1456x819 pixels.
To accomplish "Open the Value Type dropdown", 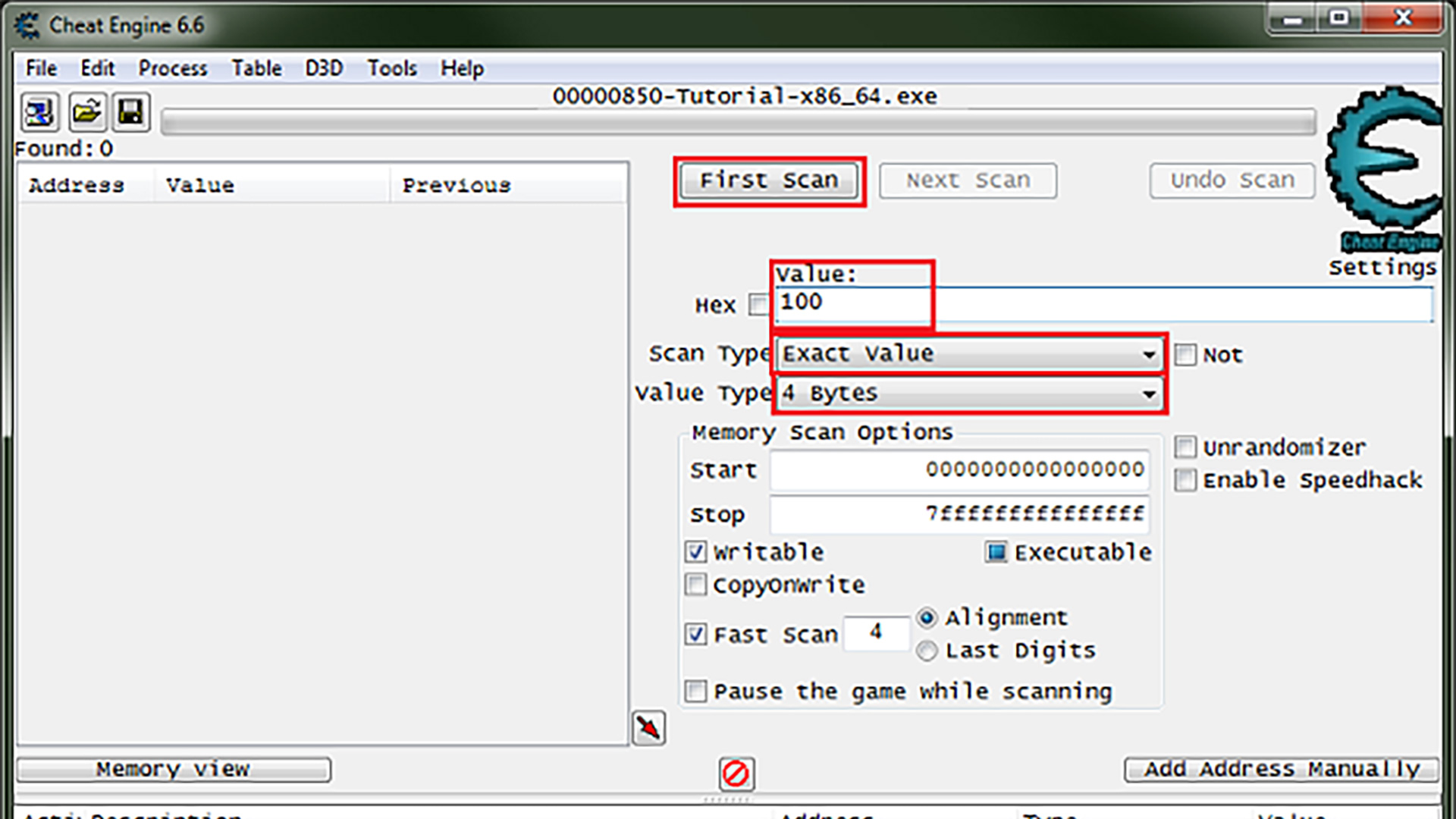I will pyautogui.click(x=968, y=394).
